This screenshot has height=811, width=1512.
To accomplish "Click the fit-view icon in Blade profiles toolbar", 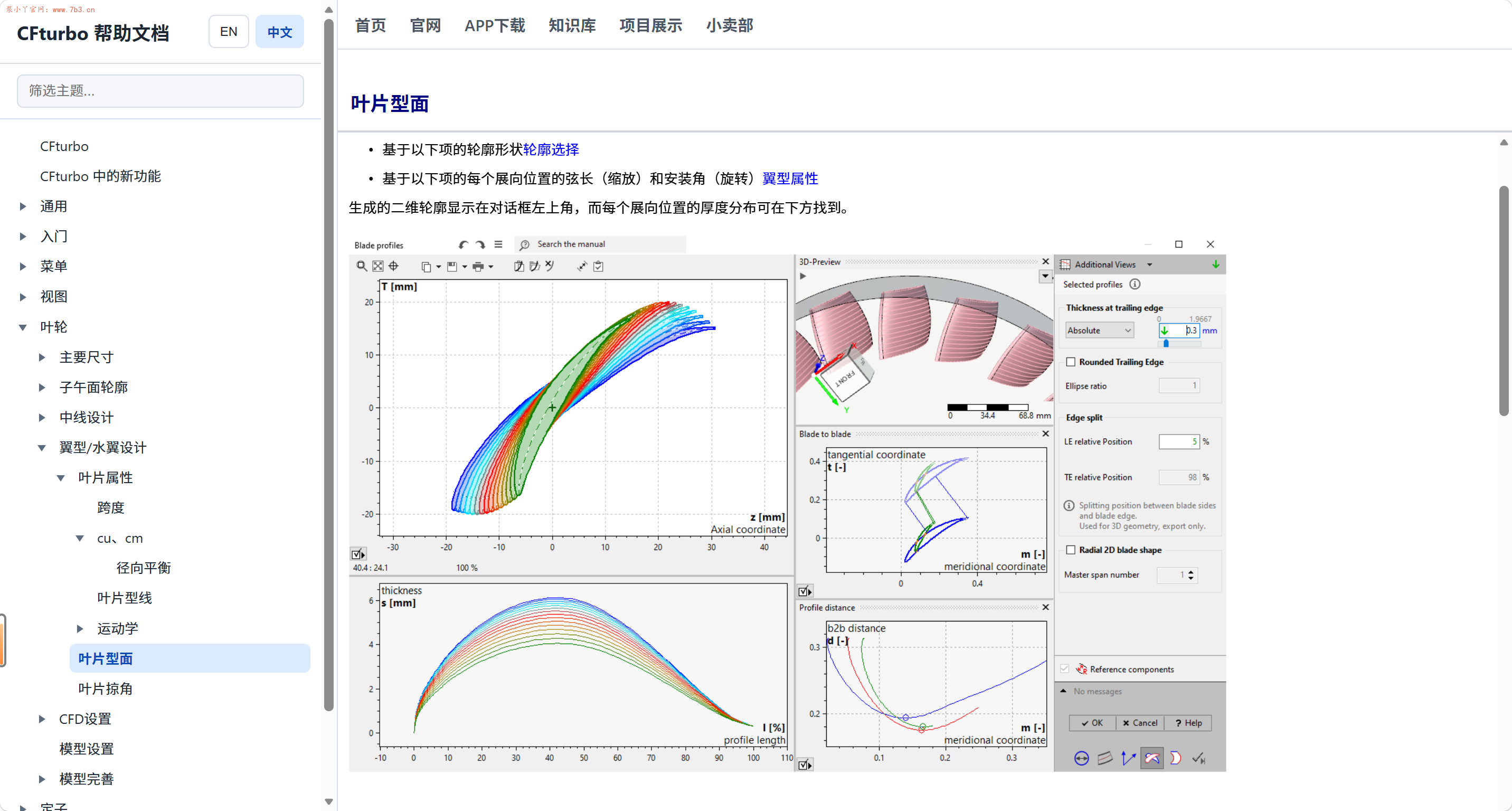I will coord(378,267).
